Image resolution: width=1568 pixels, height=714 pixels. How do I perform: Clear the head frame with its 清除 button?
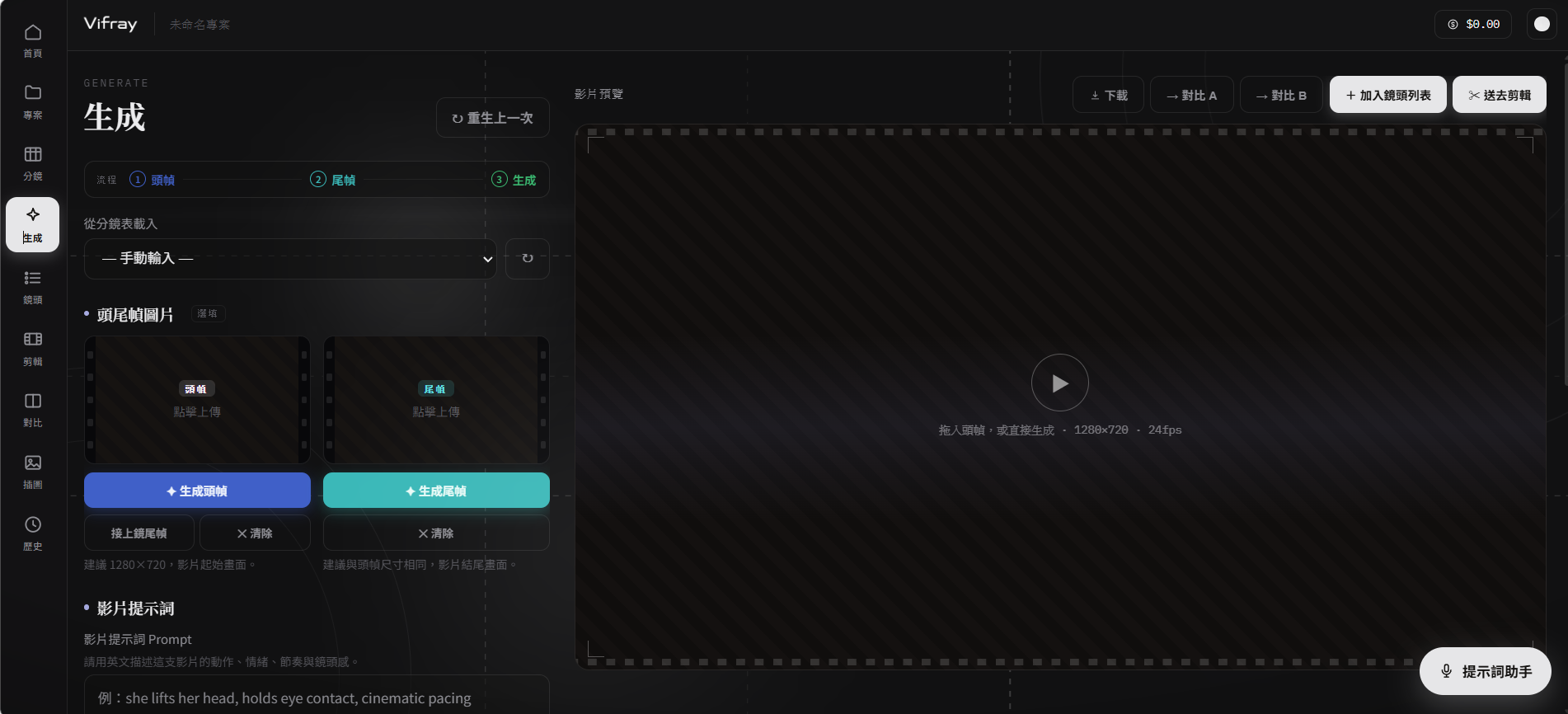click(255, 533)
